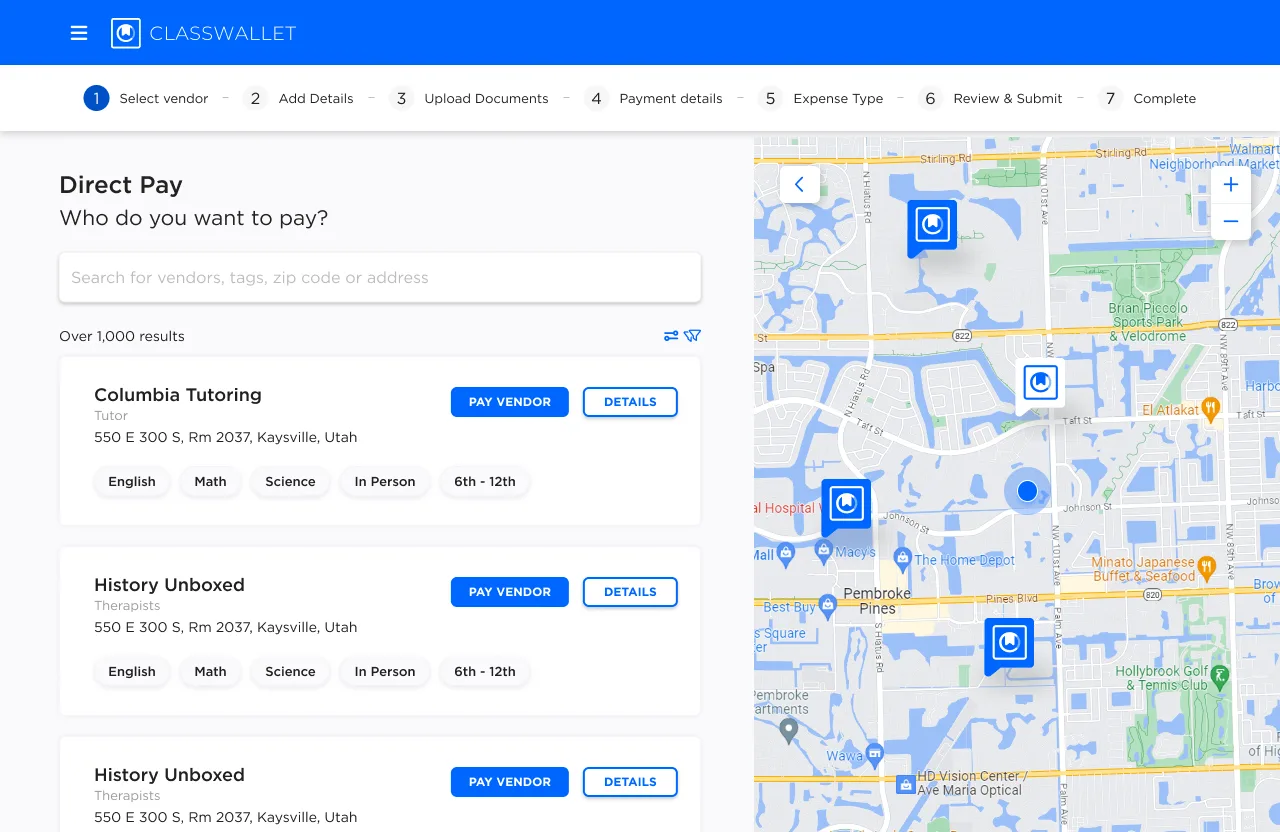This screenshot has height=832, width=1280.
Task: Click the Columbia Tutoring vendor name
Action: coord(178,394)
